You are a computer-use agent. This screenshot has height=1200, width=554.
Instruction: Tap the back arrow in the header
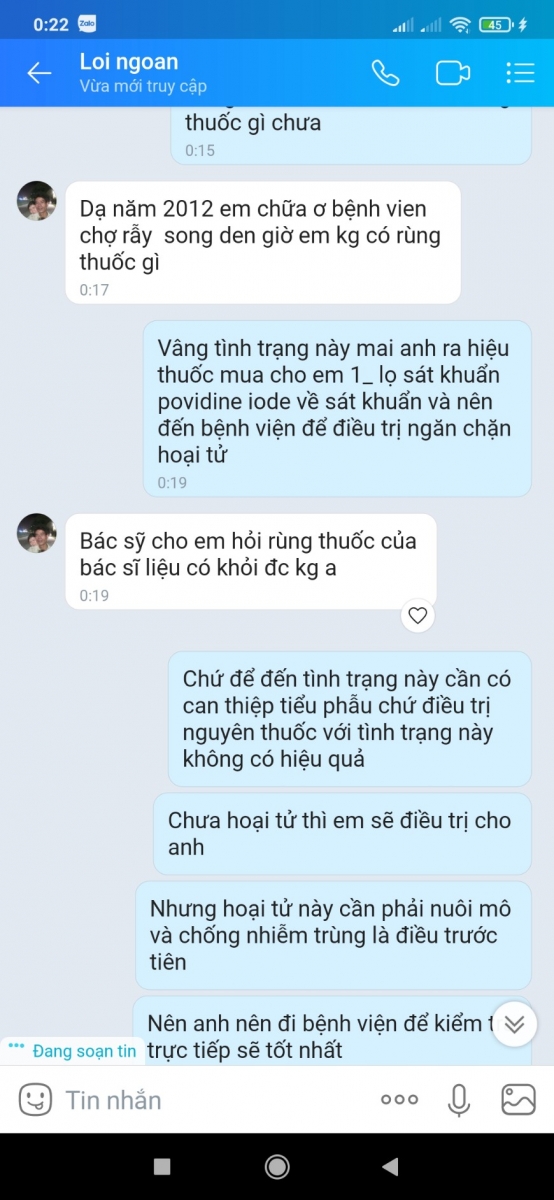[x=39, y=73]
